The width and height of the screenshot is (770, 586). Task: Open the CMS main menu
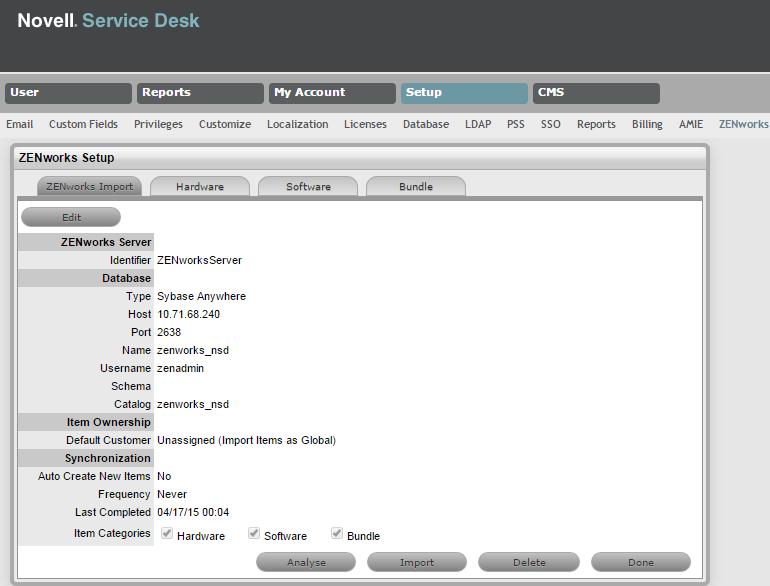click(x=596, y=93)
